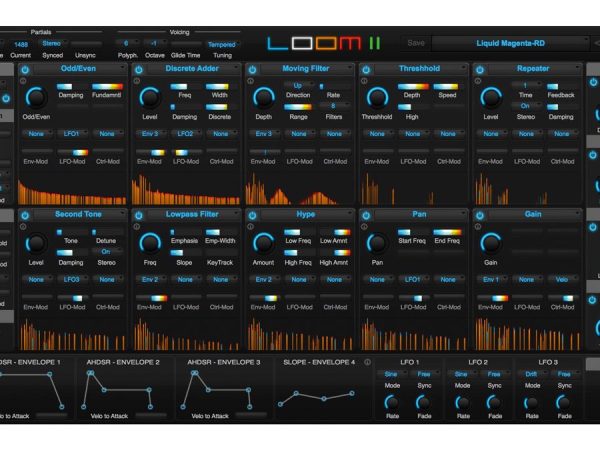The width and height of the screenshot is (600, 450).
Task: Open LFO2 mod source in Discrete Adder
Action: pos(186,134)
